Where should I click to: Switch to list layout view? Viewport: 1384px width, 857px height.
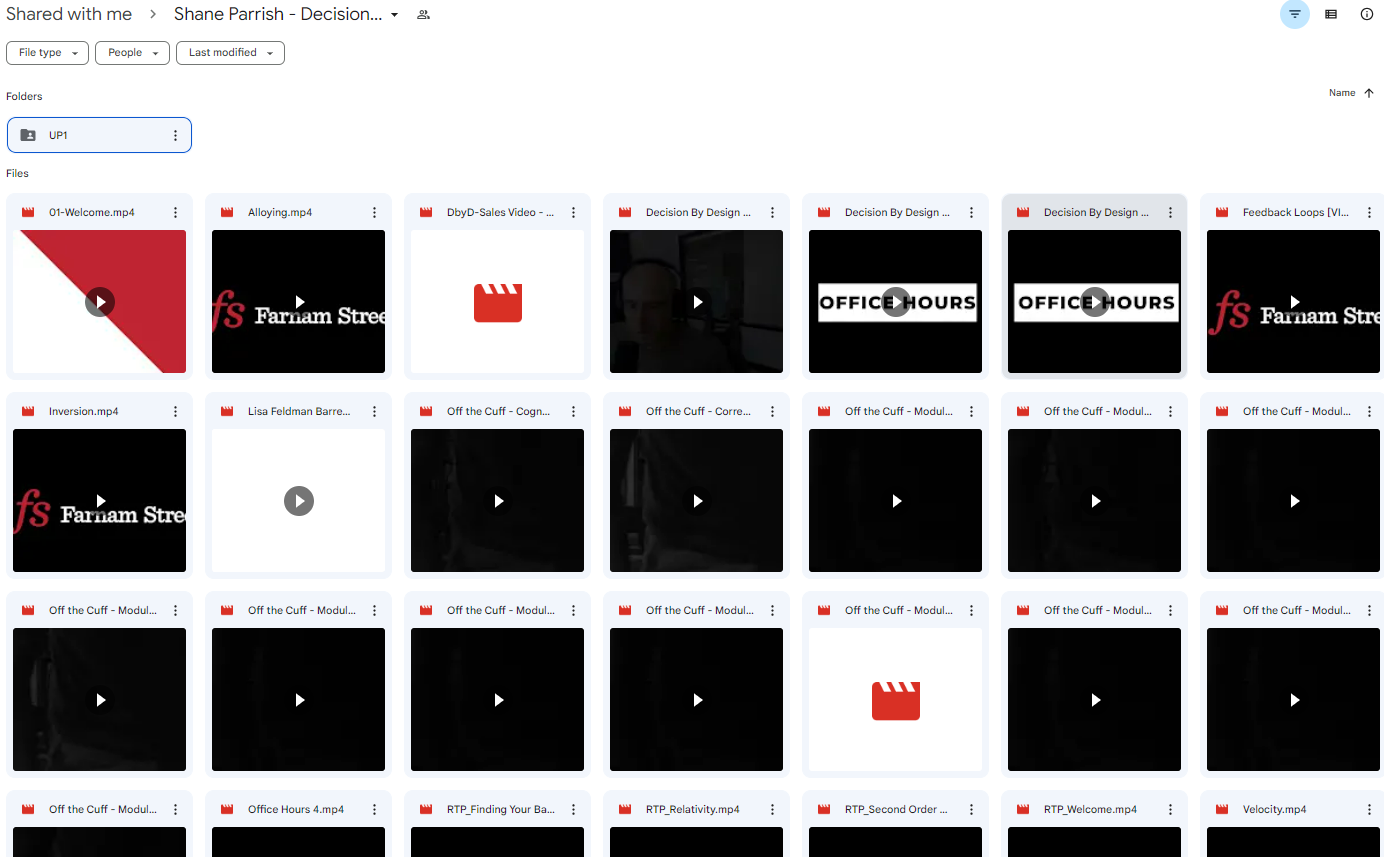(x=1331, y=14)
